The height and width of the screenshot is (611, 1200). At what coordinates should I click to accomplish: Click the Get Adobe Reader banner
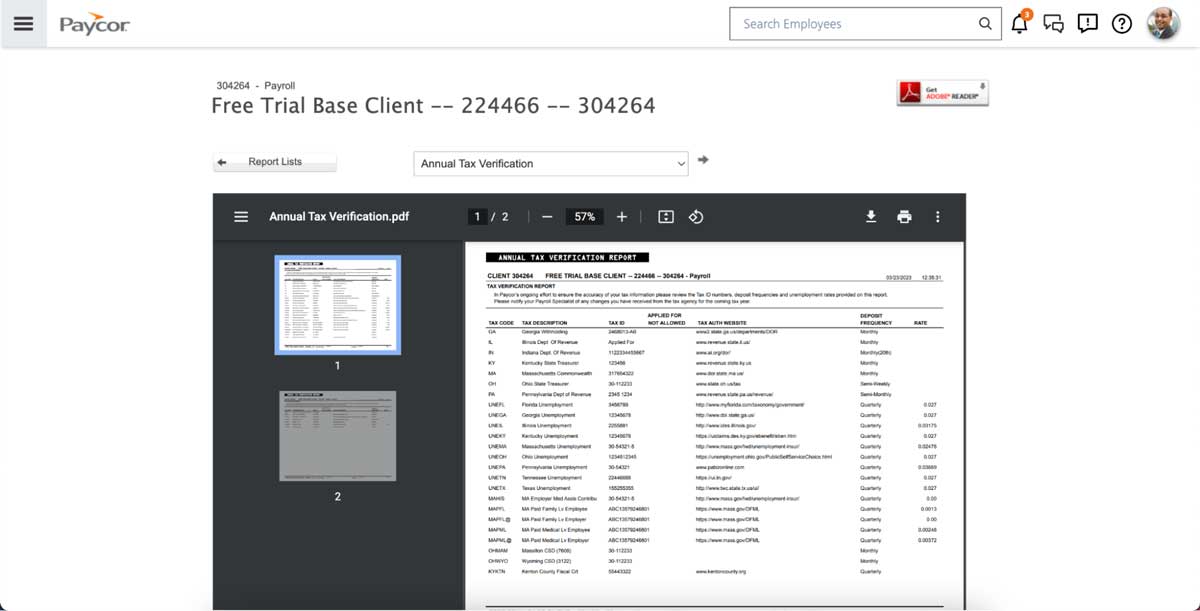pos(941,92)
